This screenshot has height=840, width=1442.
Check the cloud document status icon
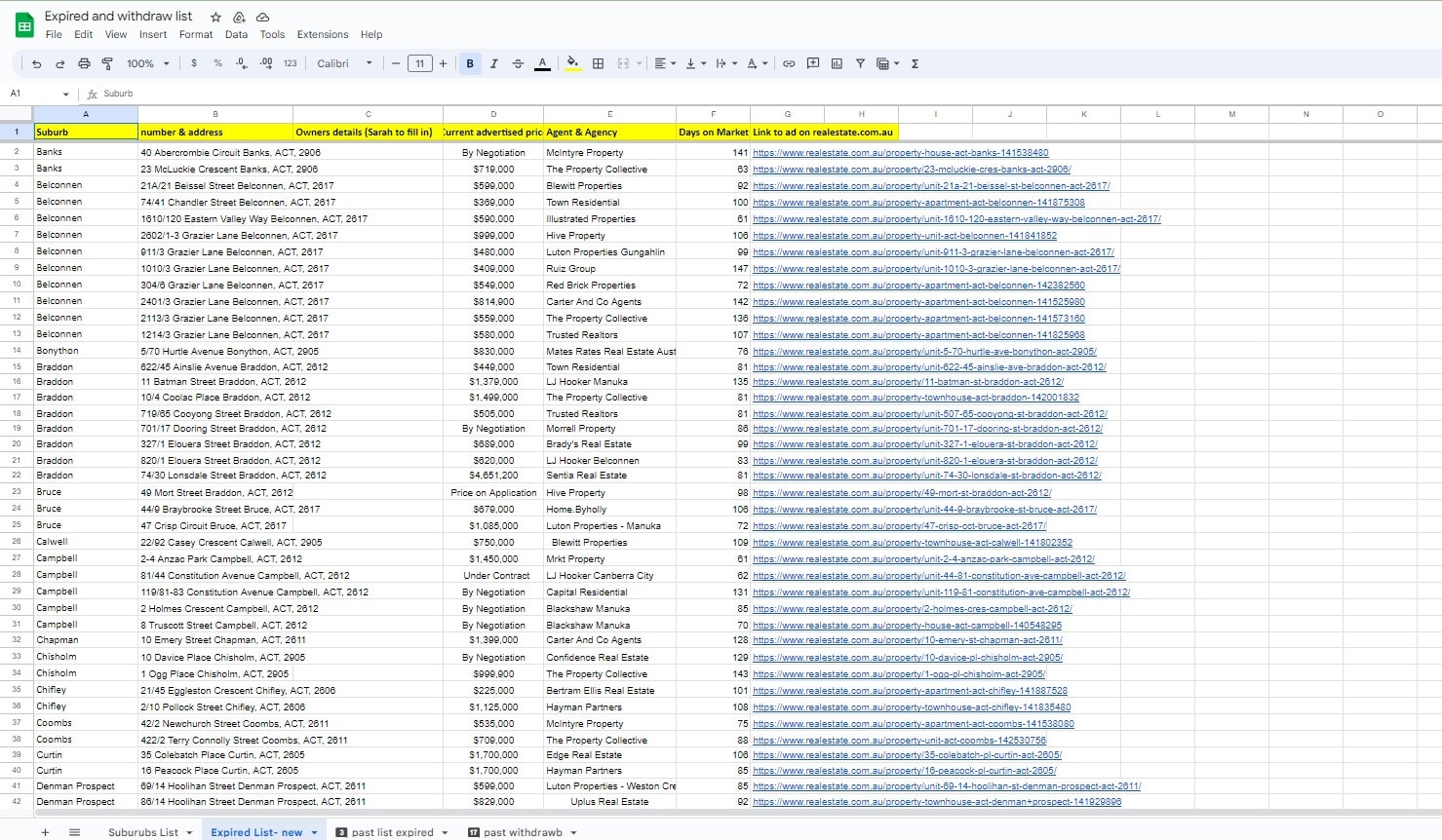point(262,17)
